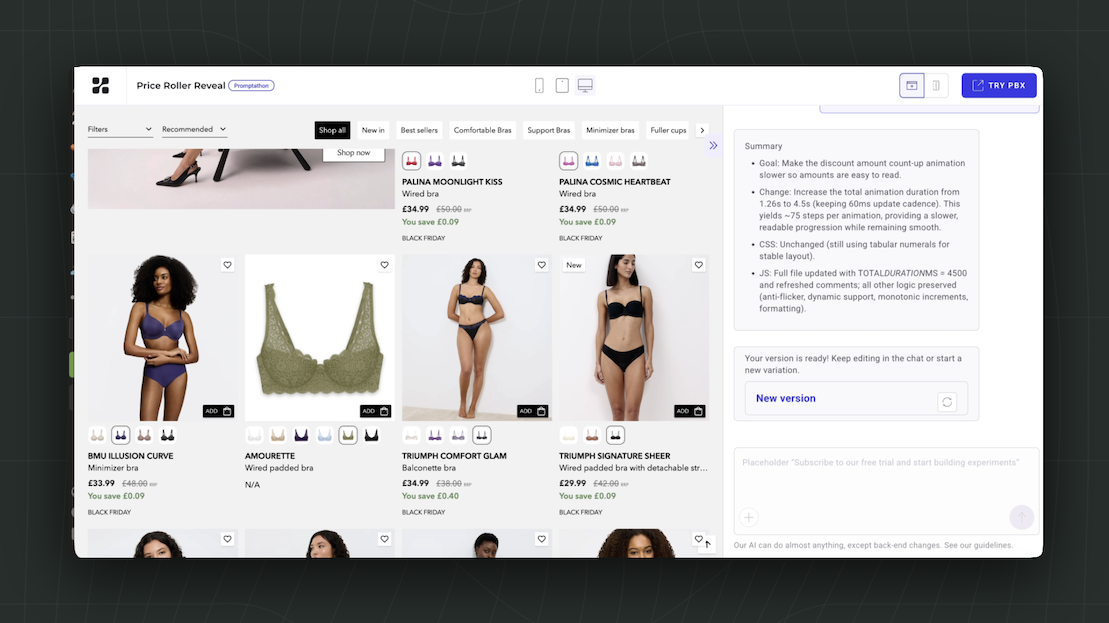
Task: Switch to desktop device preview
Action: [585, 86]
